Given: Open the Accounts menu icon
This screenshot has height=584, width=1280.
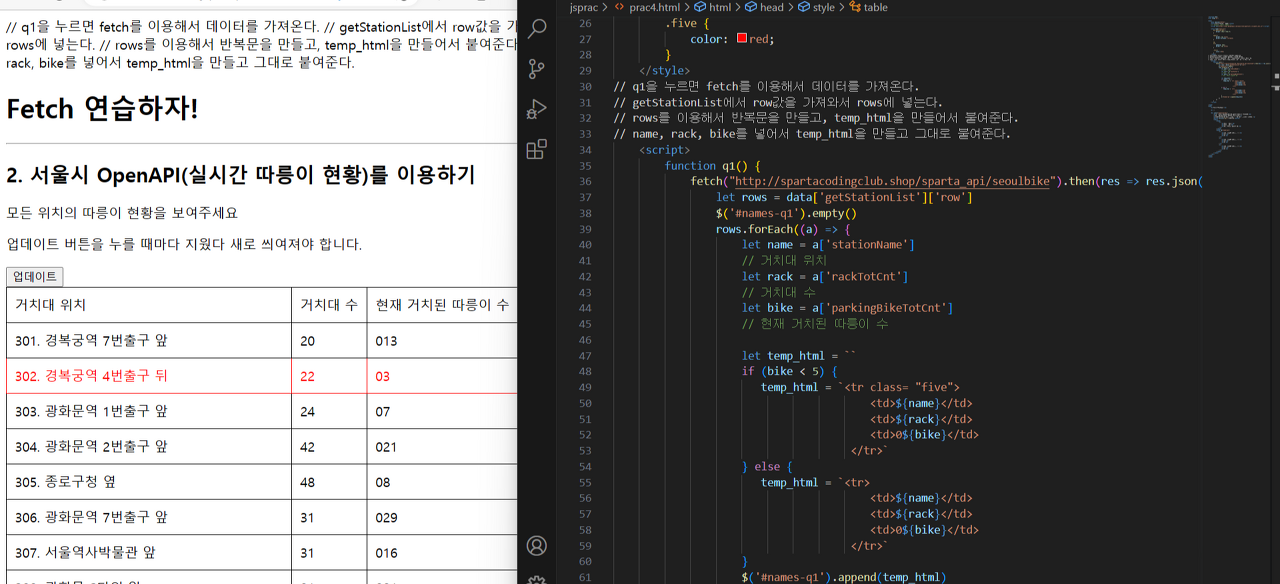Looking at the screenshot, I should point(537,546).
